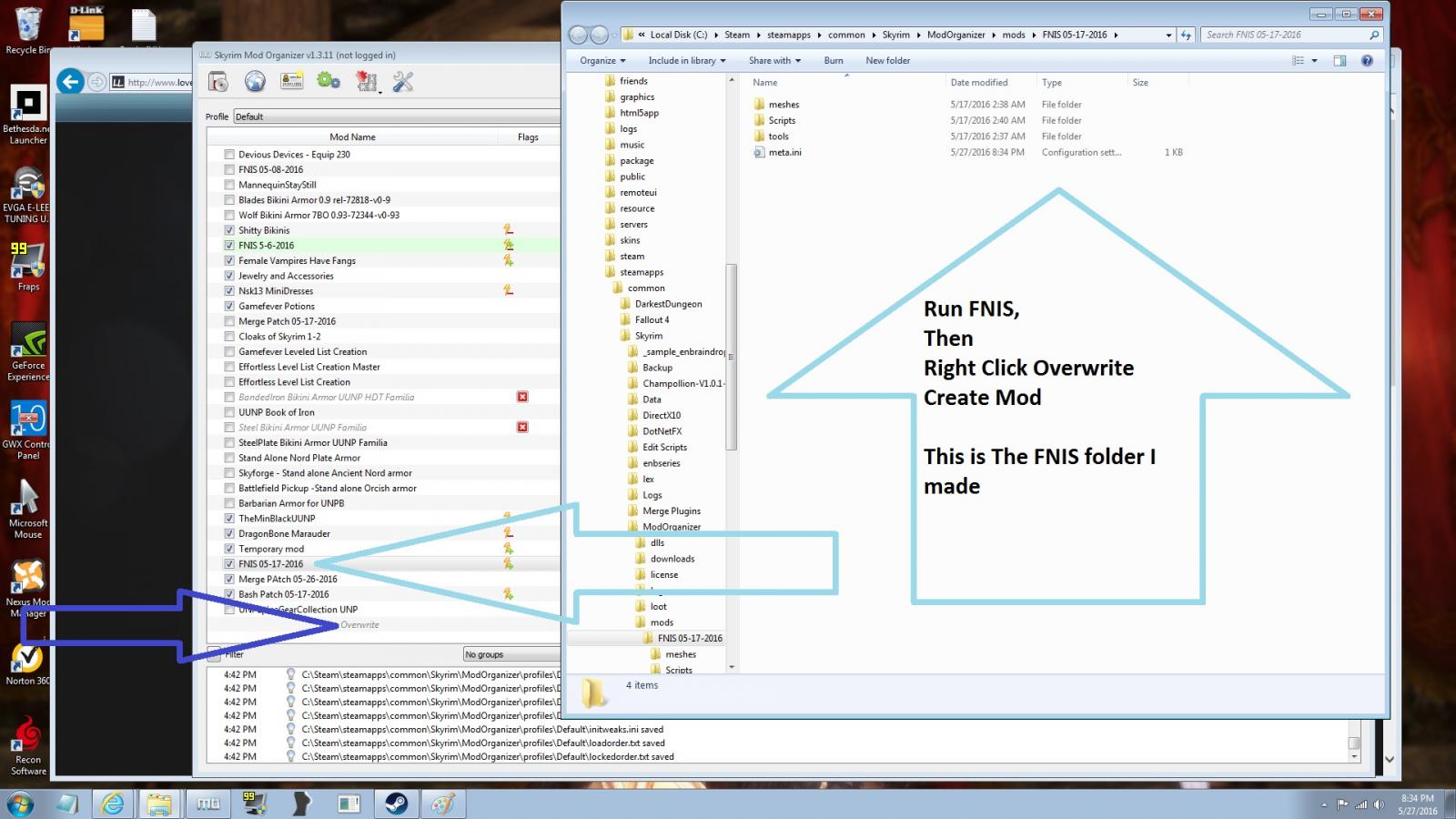Open the Paint icon on the taskbar
This screenshot has height=819, width=1456.
(443, 804)
